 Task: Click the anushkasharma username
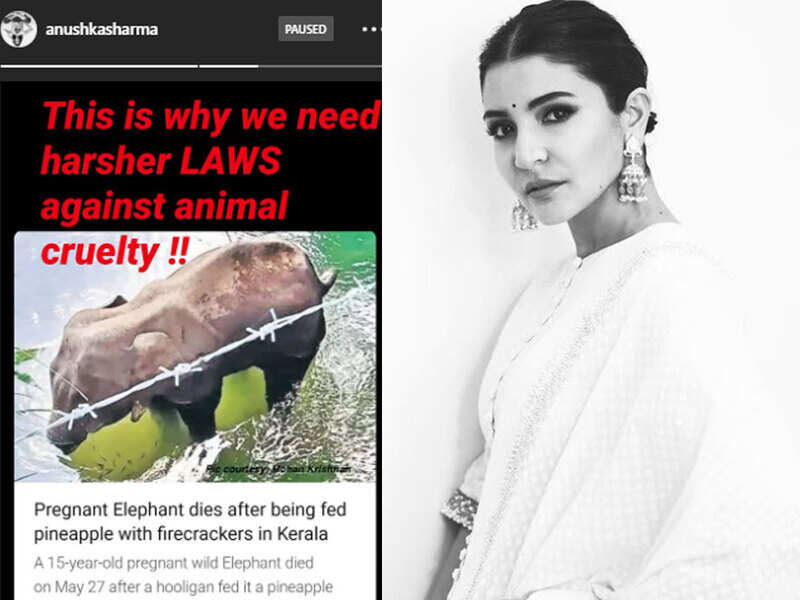click(102, 30)
